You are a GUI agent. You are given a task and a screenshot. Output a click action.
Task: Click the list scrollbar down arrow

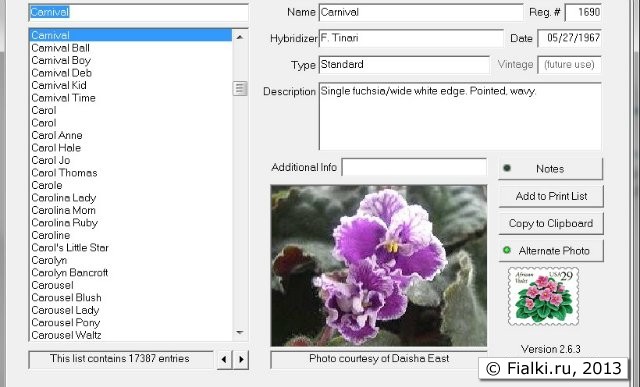point(240,333)
